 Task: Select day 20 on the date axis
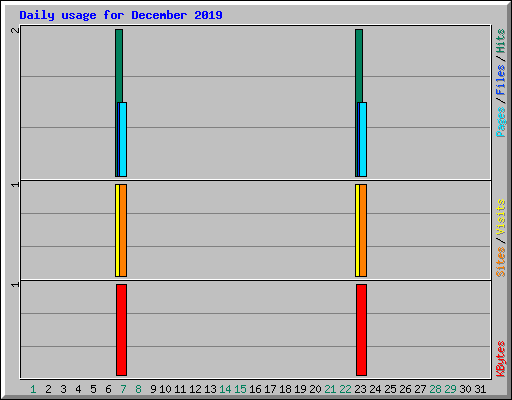(x=315, y=389)
